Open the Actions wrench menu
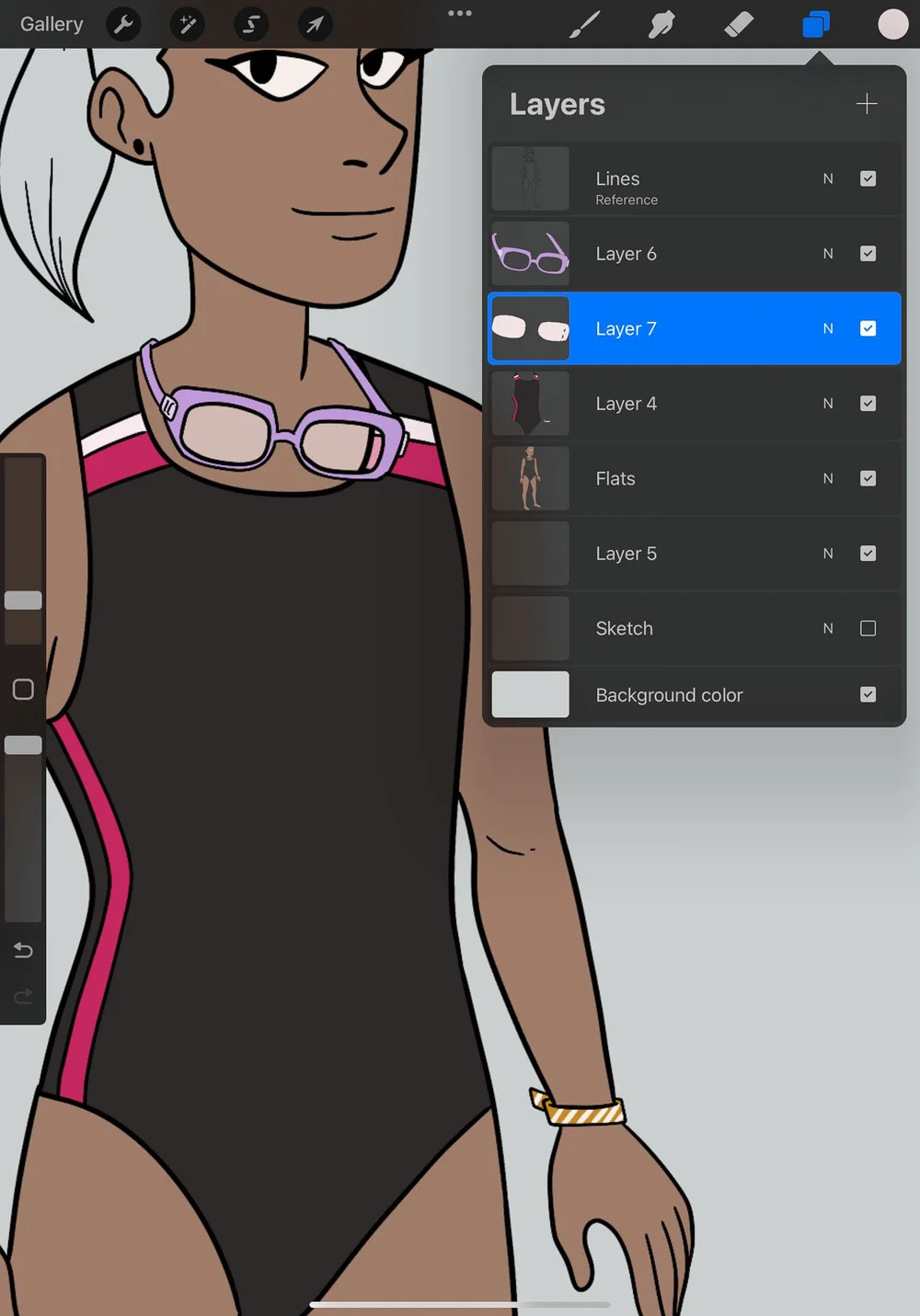The width and height of the screenshot is (920, 1316). [123, 25]
